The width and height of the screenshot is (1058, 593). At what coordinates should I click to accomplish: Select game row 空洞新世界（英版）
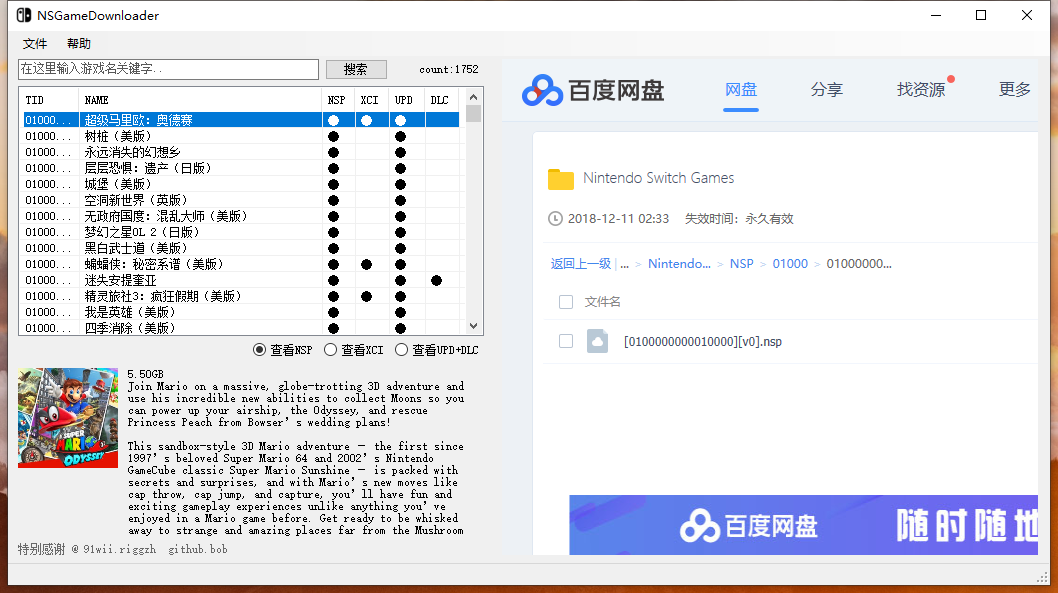pyautogui.click(x=241, y=200)
